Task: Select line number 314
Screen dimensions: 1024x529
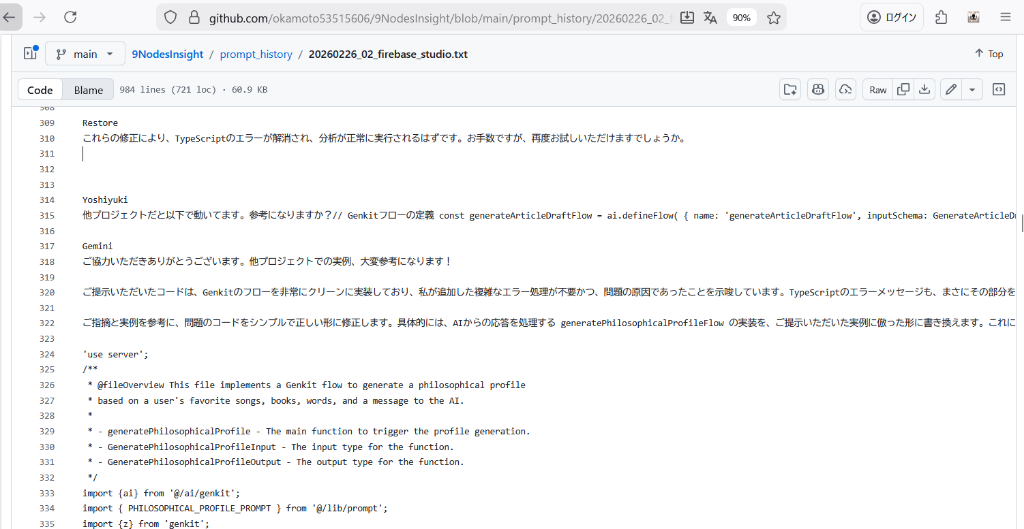Action: tap(46, 200)
